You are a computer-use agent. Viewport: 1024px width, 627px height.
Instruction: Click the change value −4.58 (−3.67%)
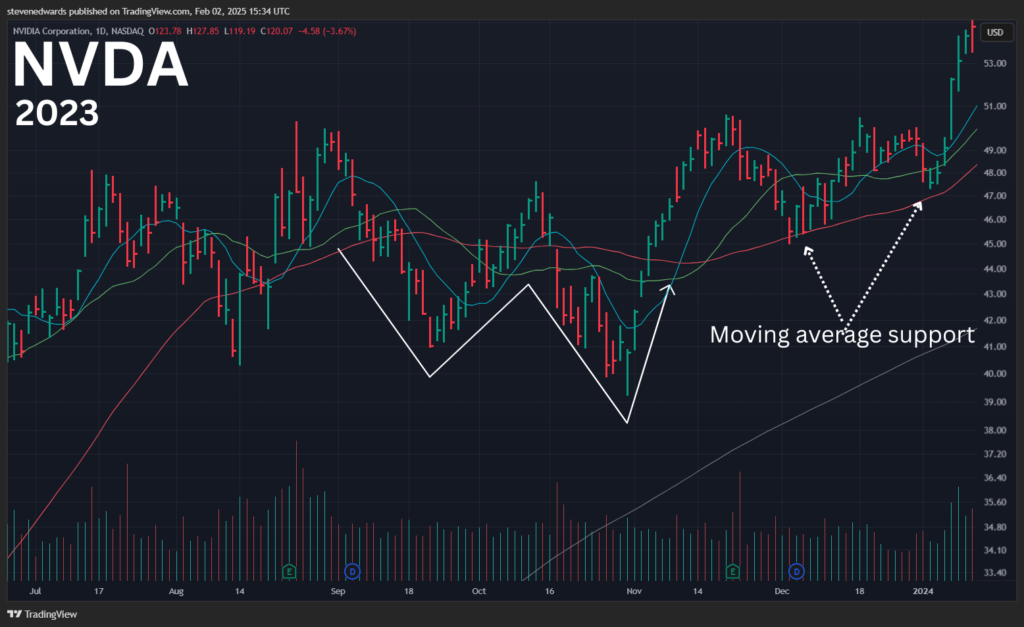pos(327,31)
